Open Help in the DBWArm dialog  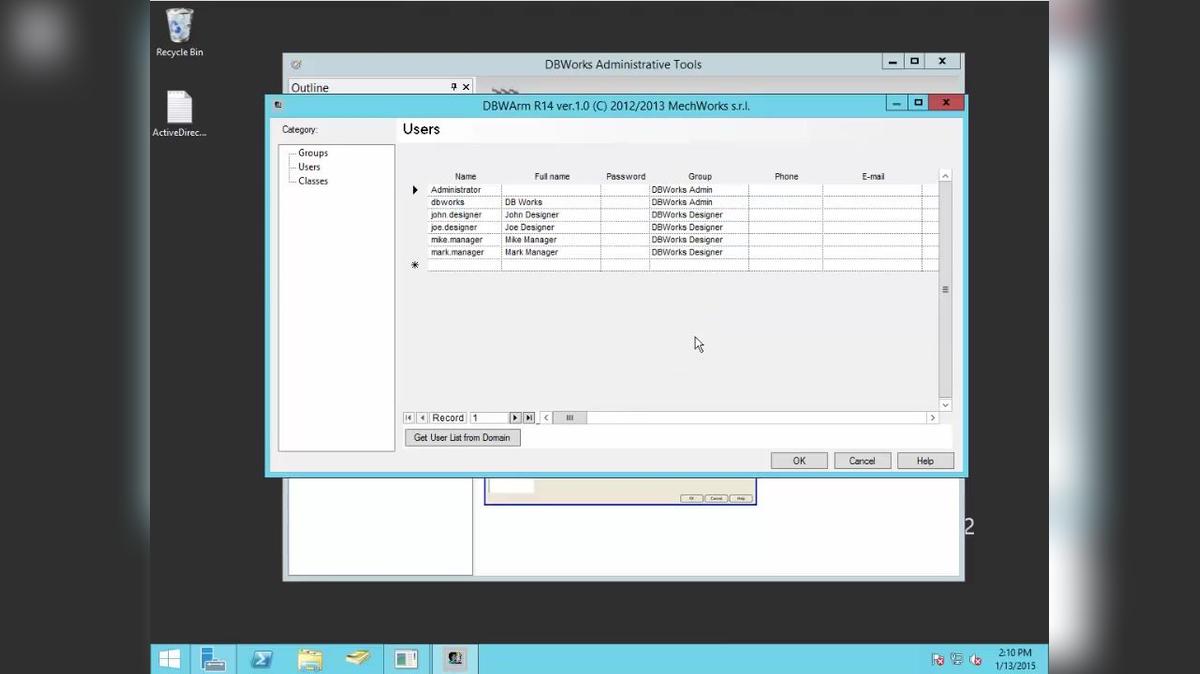point(925,461)
